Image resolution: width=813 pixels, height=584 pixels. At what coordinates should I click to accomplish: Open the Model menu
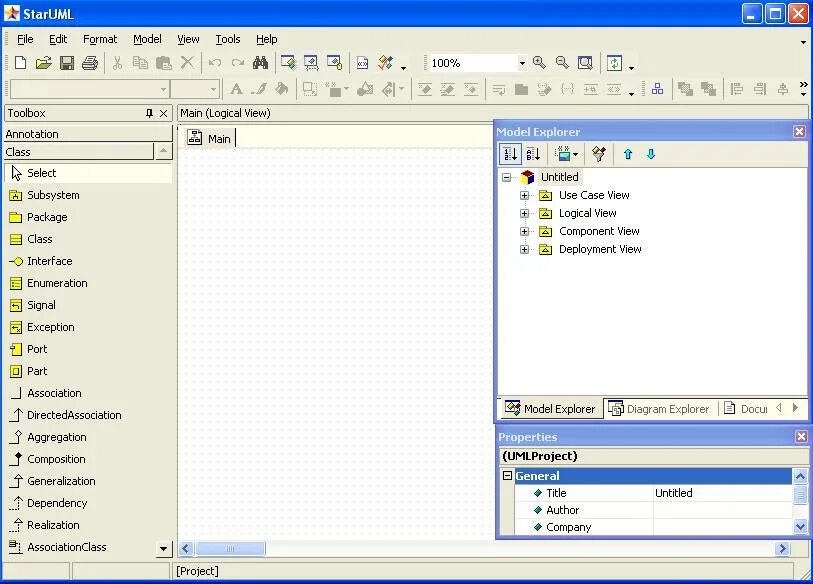point(147,39)
